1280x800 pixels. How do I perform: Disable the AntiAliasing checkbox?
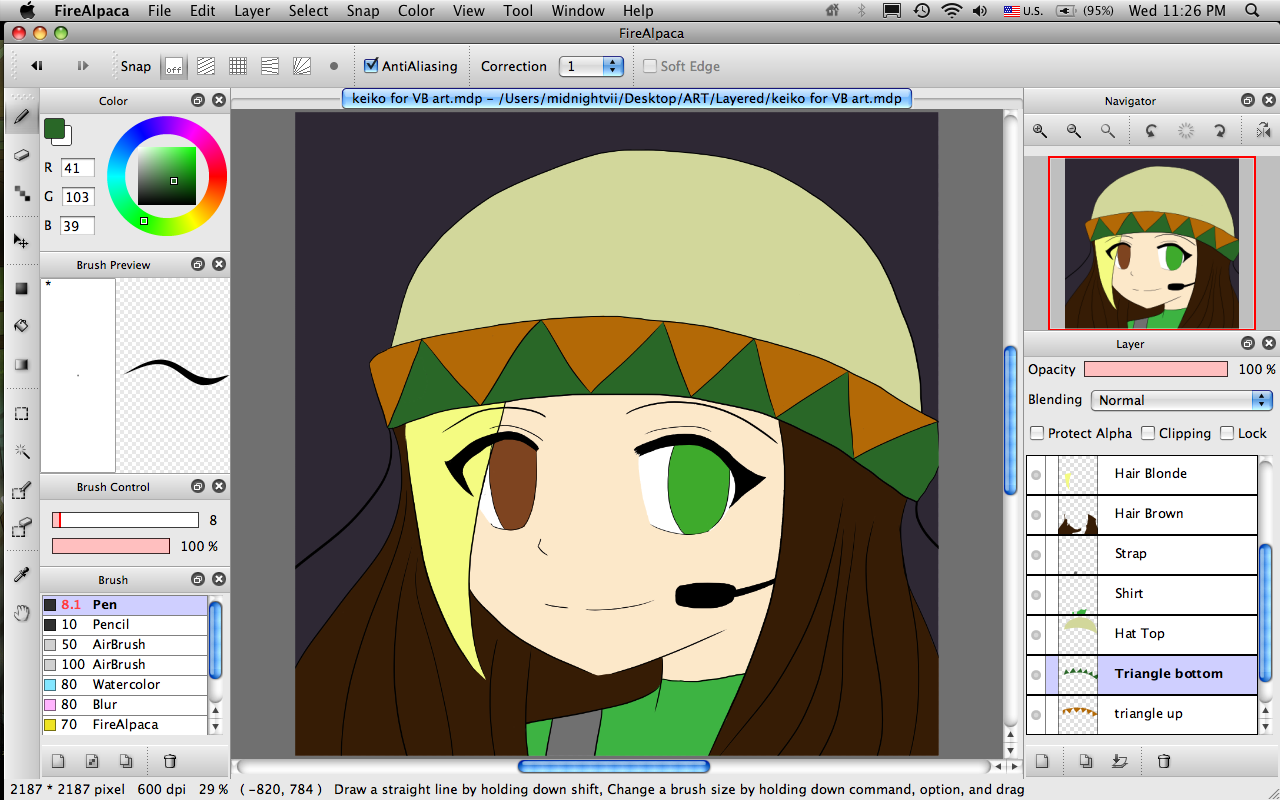[371, 66]
